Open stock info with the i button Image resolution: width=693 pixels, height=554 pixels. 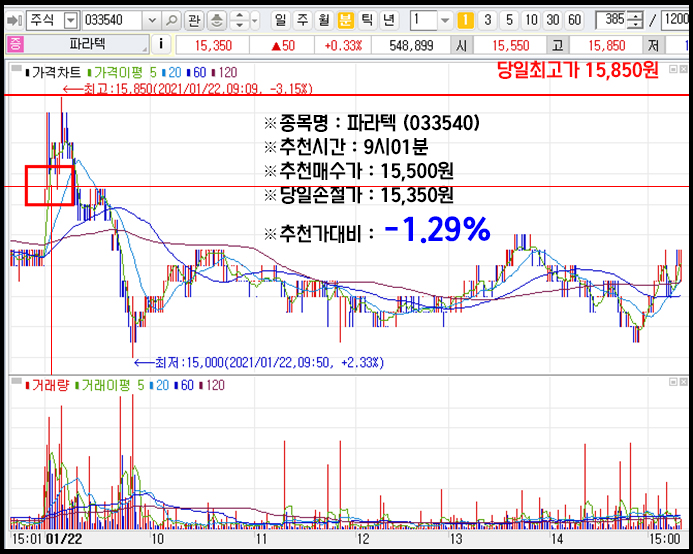(161, 45)
